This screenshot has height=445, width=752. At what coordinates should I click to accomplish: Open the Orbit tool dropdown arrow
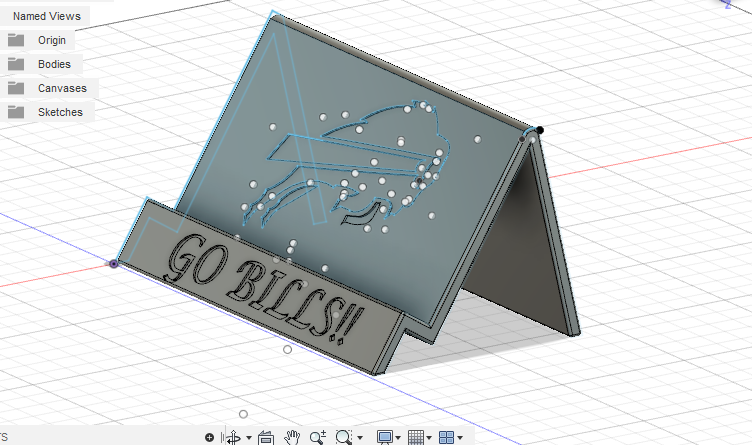pyautogui.click(x=249, y=437)
